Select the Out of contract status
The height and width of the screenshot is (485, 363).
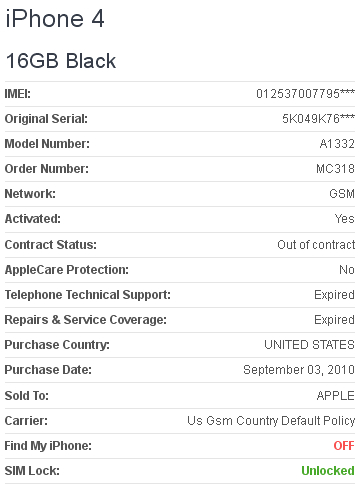pos(316,245)
